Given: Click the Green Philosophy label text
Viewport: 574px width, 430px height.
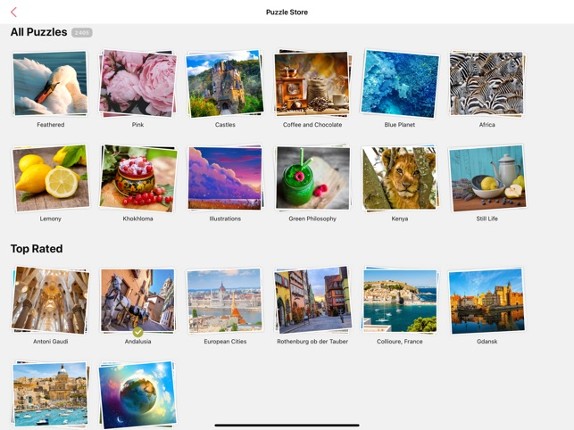Looking at the screenshot, I should (312, 219).
